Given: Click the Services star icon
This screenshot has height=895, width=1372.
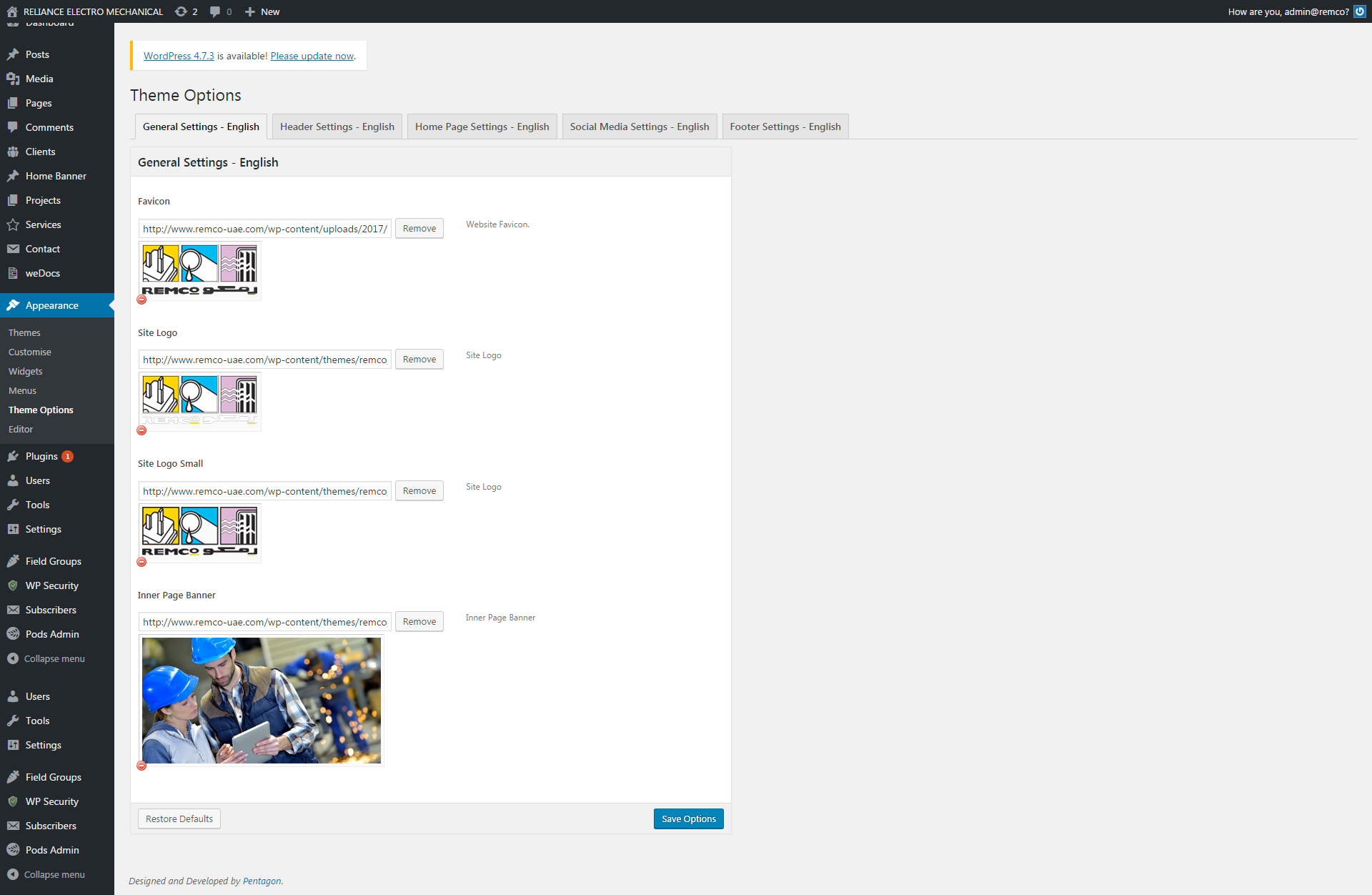Looking at the screenshot, I should point(13,224).
